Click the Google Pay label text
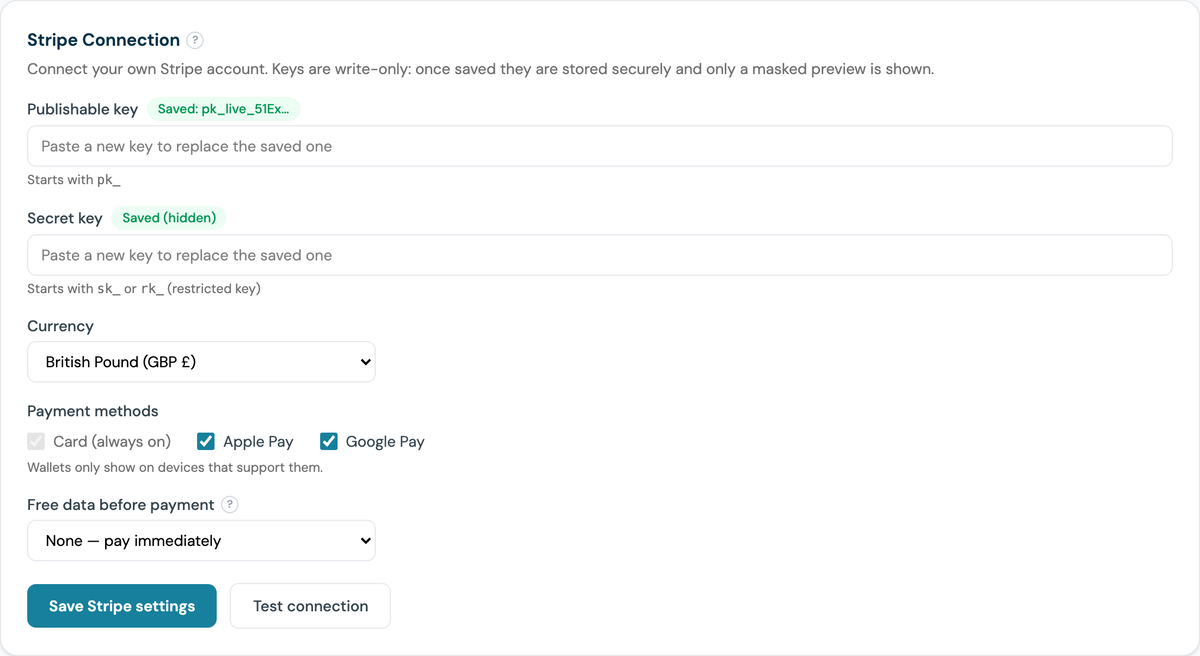The width and height of the screenshot is (1200, 656). tap(385, 441)
